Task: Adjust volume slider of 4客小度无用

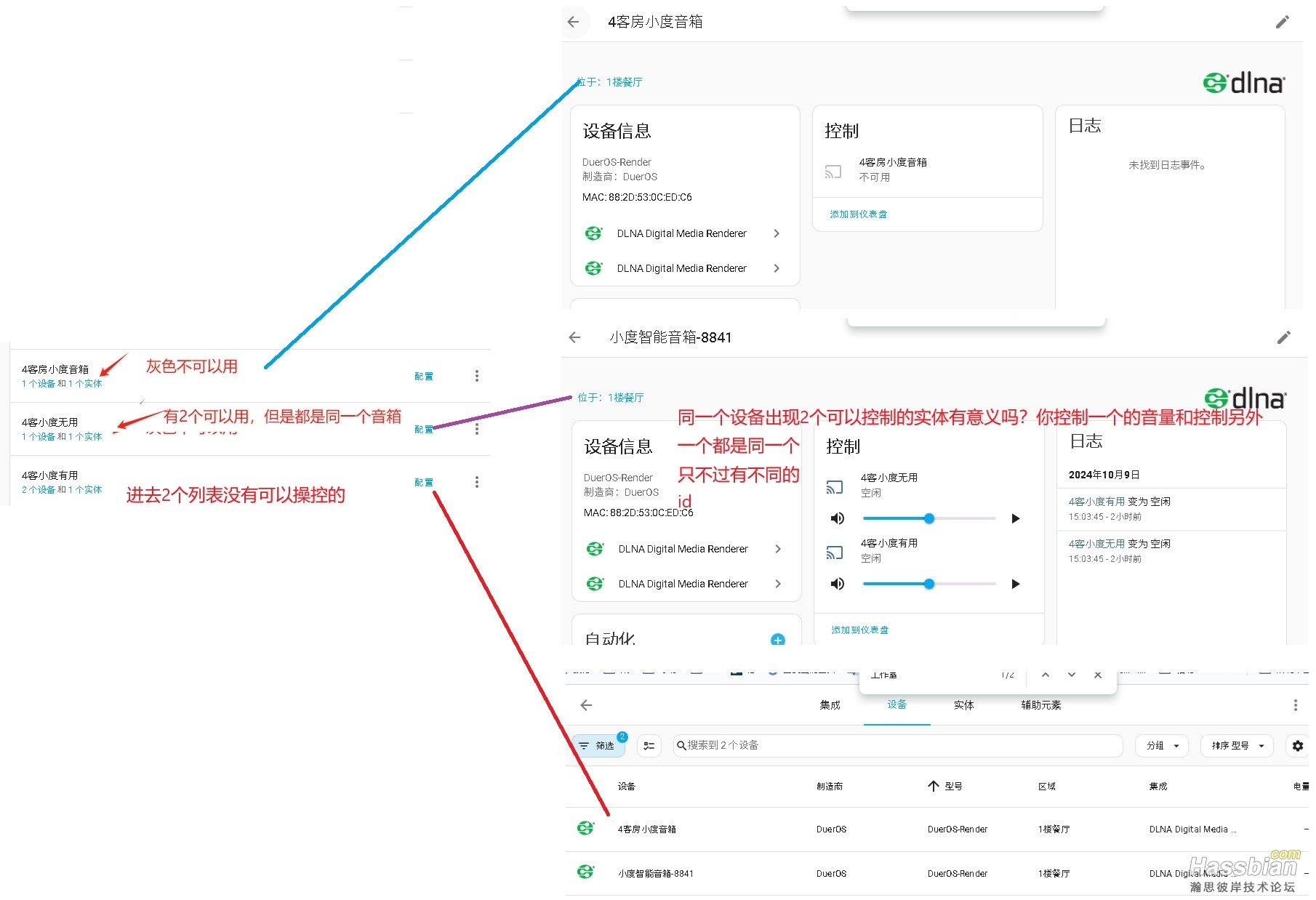Action: click(929, 518)
